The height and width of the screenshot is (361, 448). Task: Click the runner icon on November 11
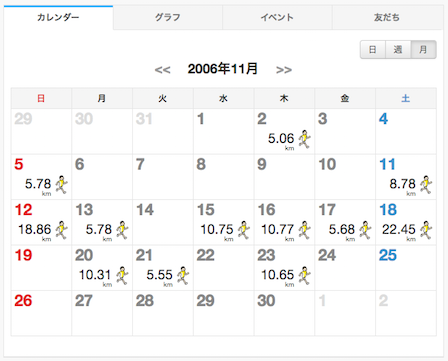tap(426, 185)
